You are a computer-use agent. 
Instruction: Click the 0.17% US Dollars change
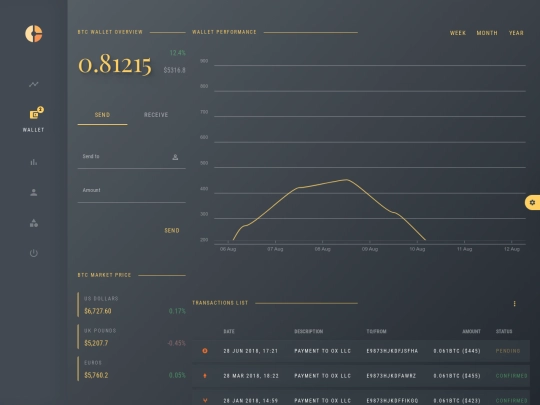177,311
